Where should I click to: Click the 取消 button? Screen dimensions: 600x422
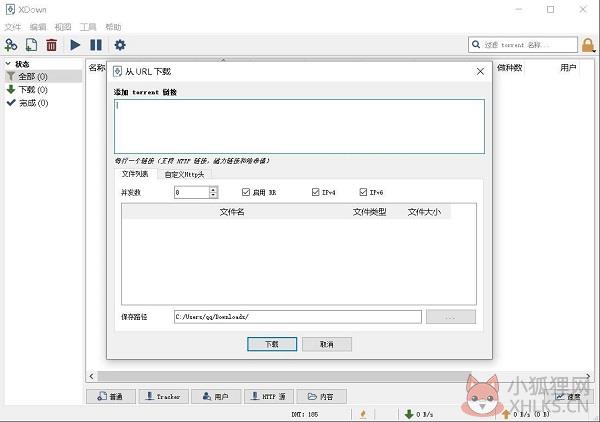[x=327, y=344]
